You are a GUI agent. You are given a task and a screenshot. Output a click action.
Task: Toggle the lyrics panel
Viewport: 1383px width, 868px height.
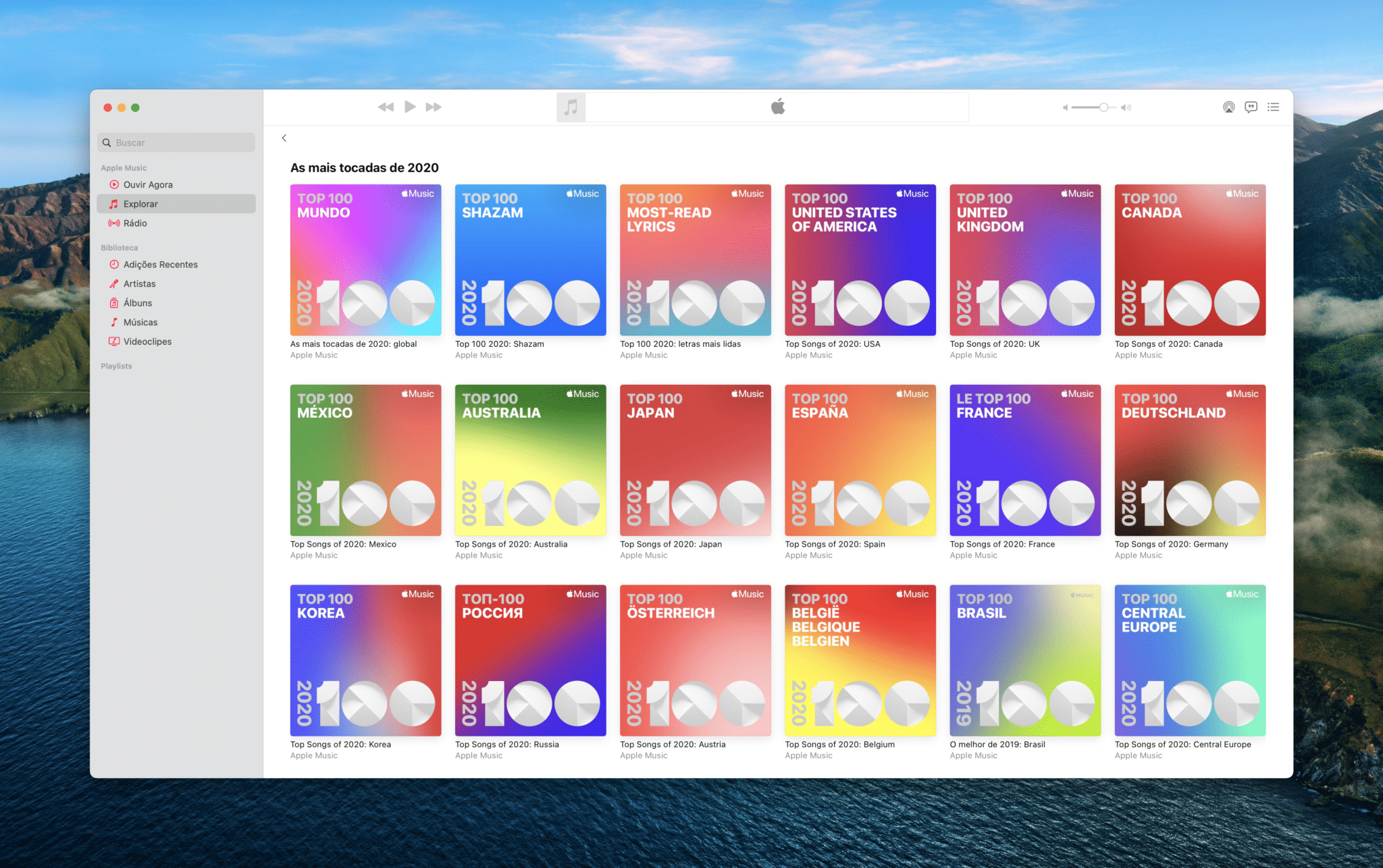[1251, 107]
